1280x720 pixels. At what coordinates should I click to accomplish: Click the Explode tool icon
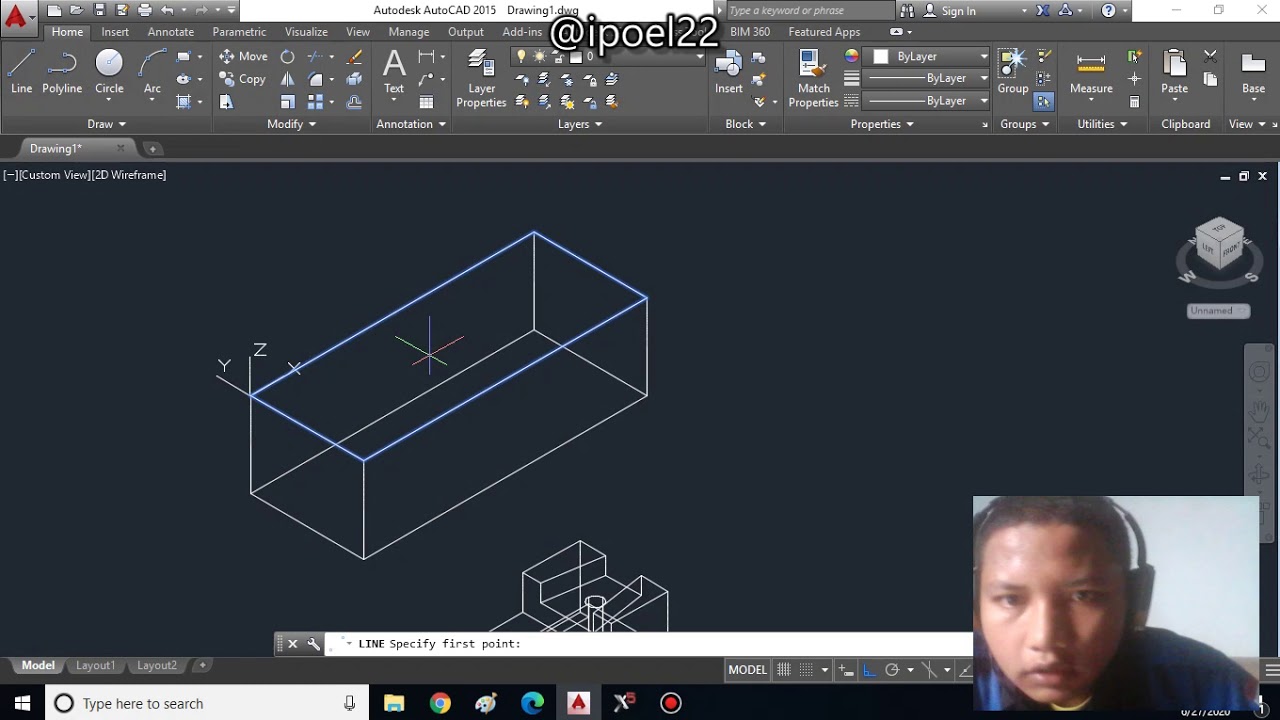[355, 79]
